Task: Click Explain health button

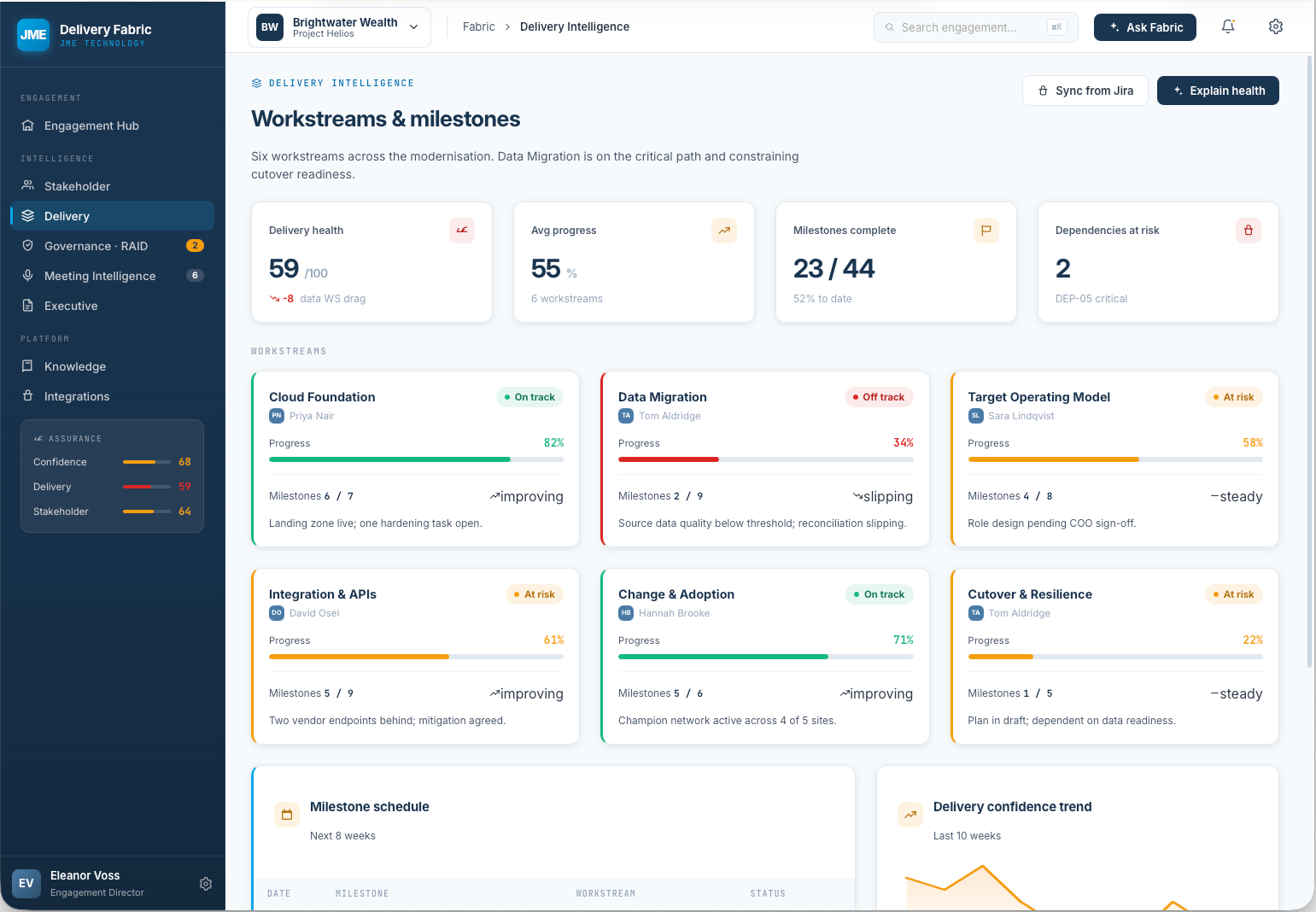Action: coord(1218,91)
